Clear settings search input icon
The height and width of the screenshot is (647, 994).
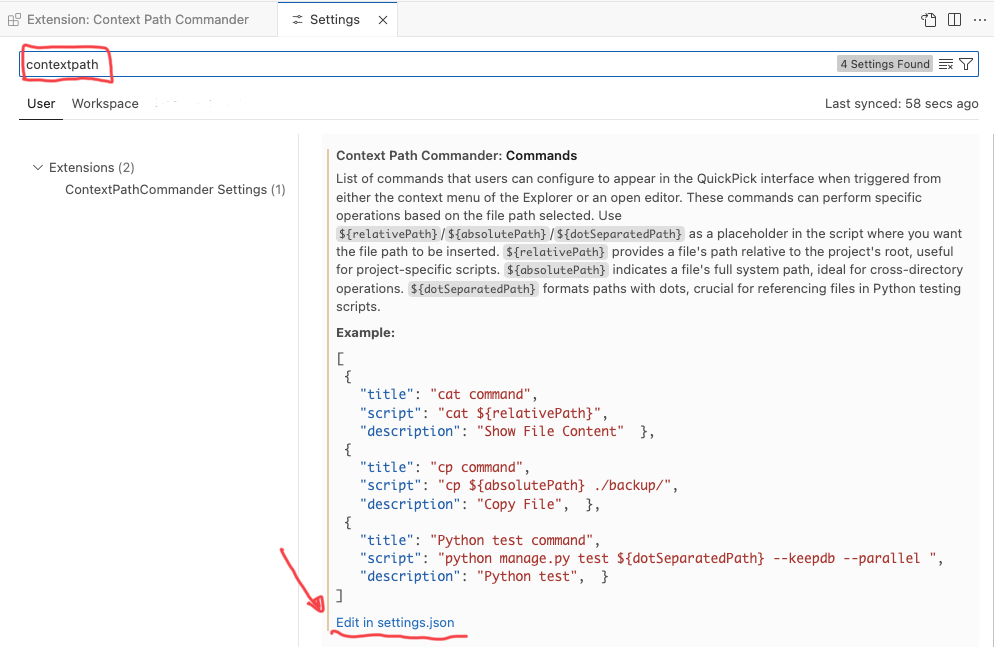(x=946, y=64)
